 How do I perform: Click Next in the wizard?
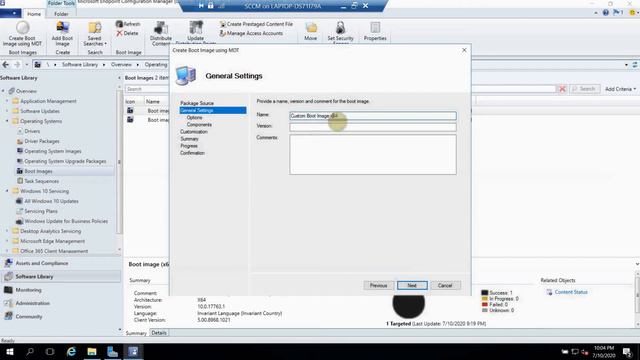point(412,285)
